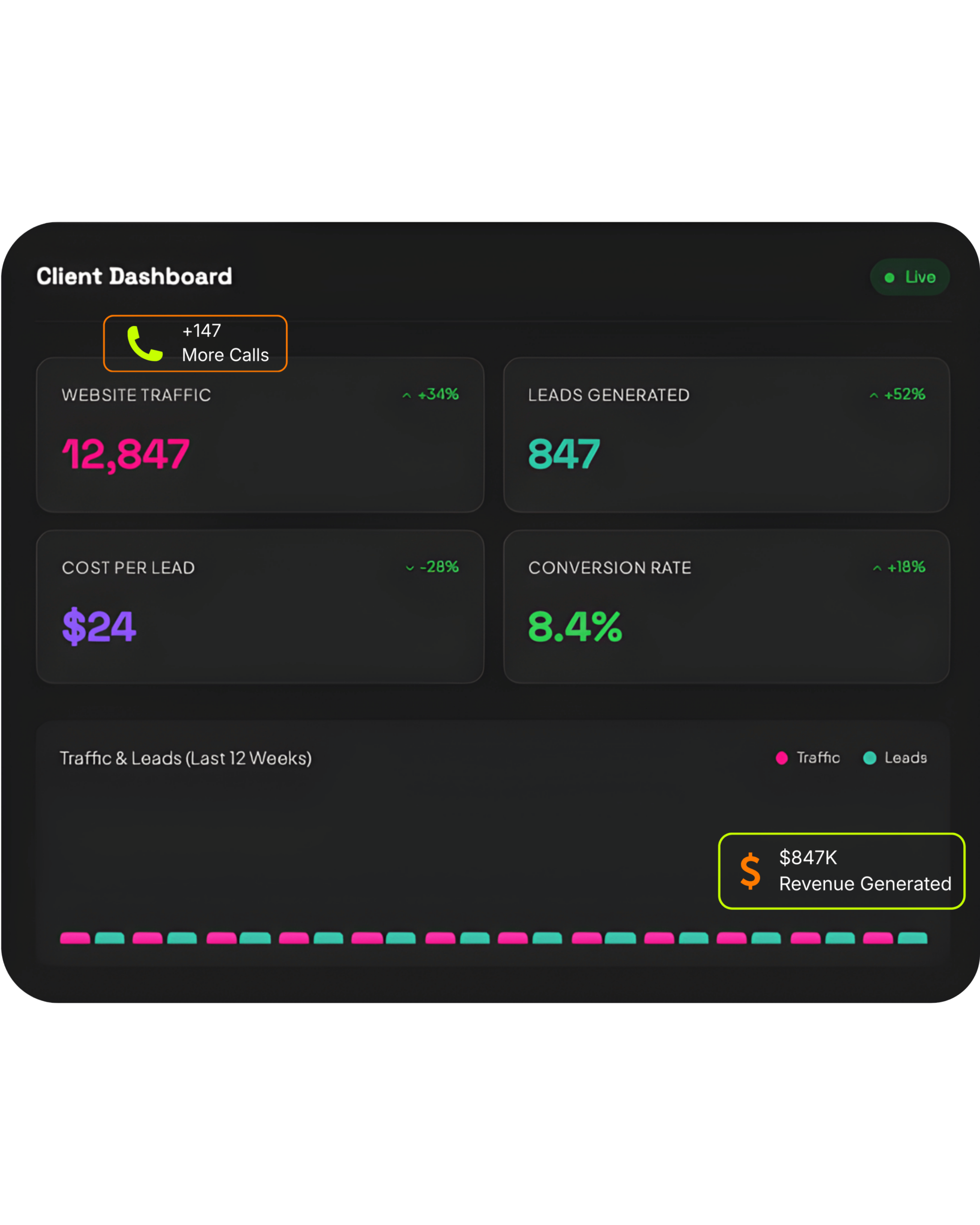Toggle the pink Traffic legend dot
Viewport: 980px width, 1225px height.
click(782, 758)
